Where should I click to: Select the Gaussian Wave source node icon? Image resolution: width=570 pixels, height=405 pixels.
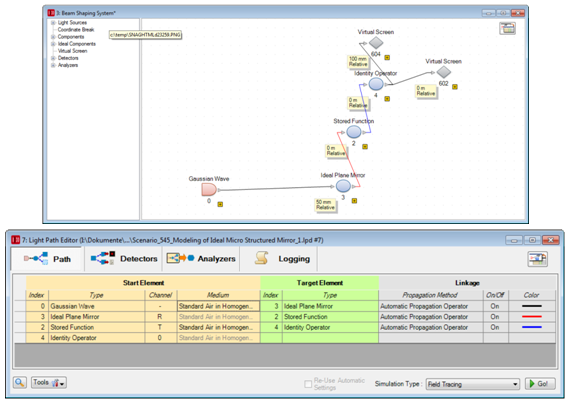[x=209, y=189]
